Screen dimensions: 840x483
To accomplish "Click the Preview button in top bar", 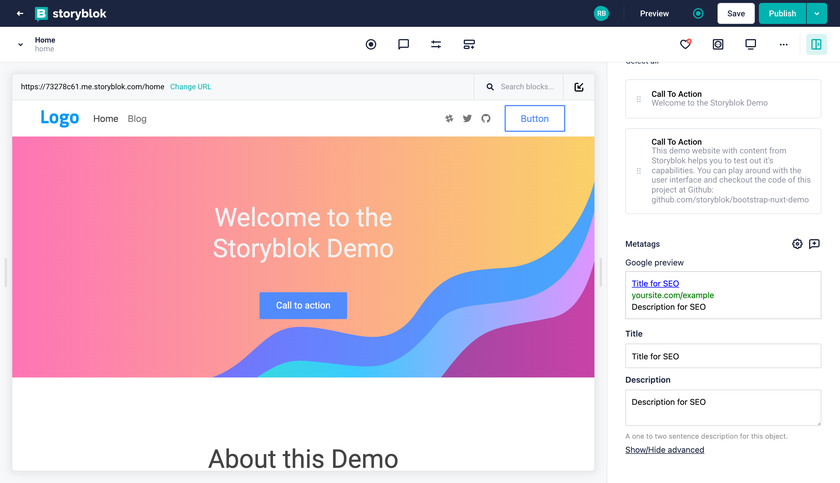I will point(654,13).
